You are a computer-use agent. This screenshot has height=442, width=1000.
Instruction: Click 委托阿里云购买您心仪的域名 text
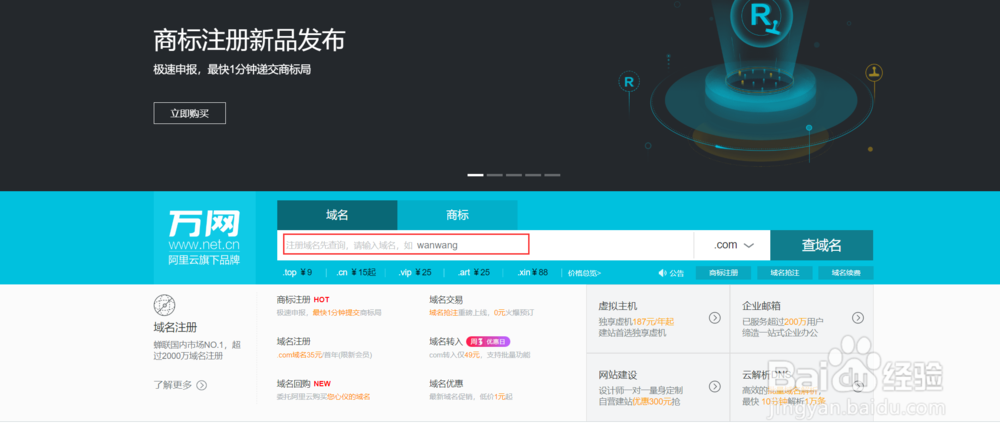point(323,397)
